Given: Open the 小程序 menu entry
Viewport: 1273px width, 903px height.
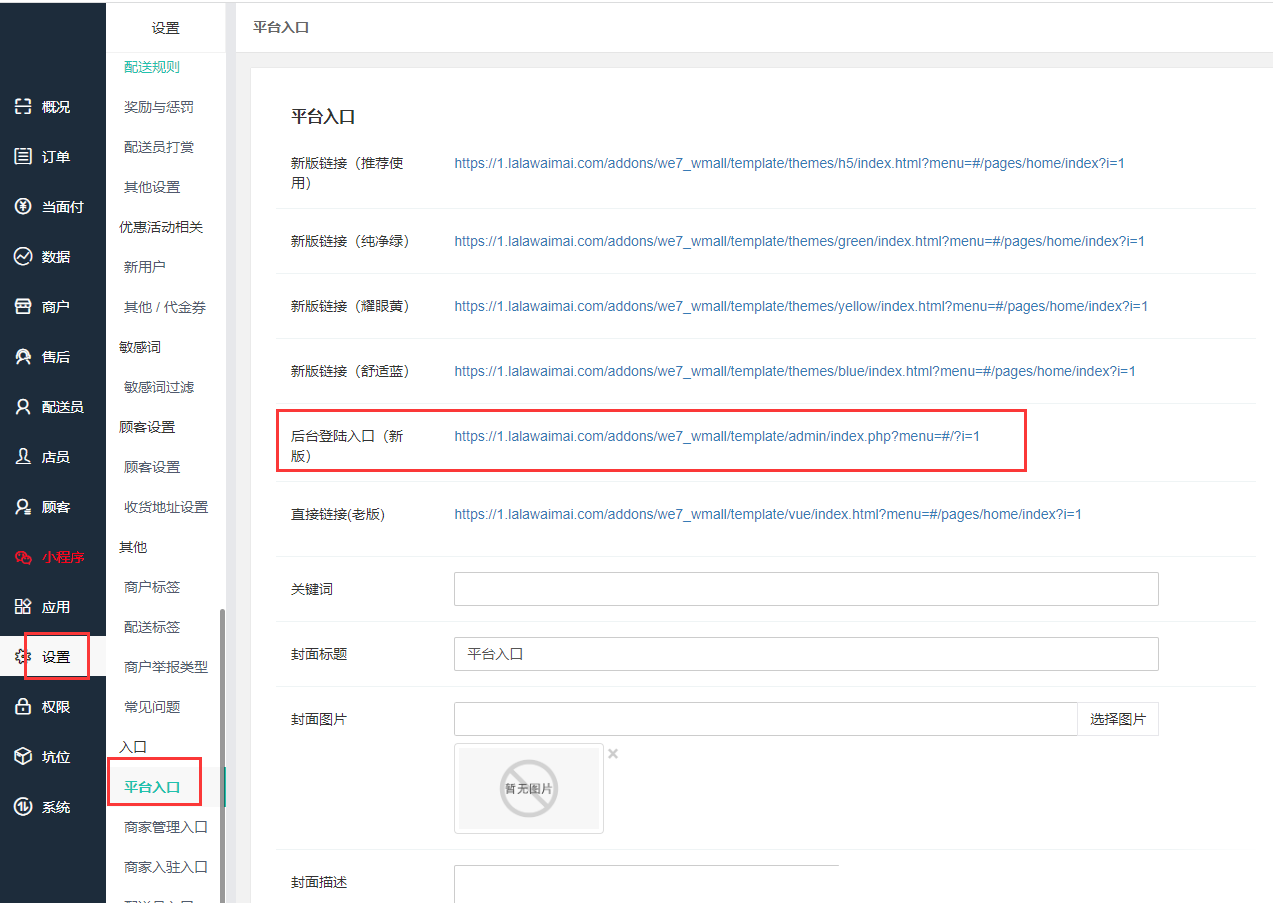Looking at the screenshot, I should (63, 557).
